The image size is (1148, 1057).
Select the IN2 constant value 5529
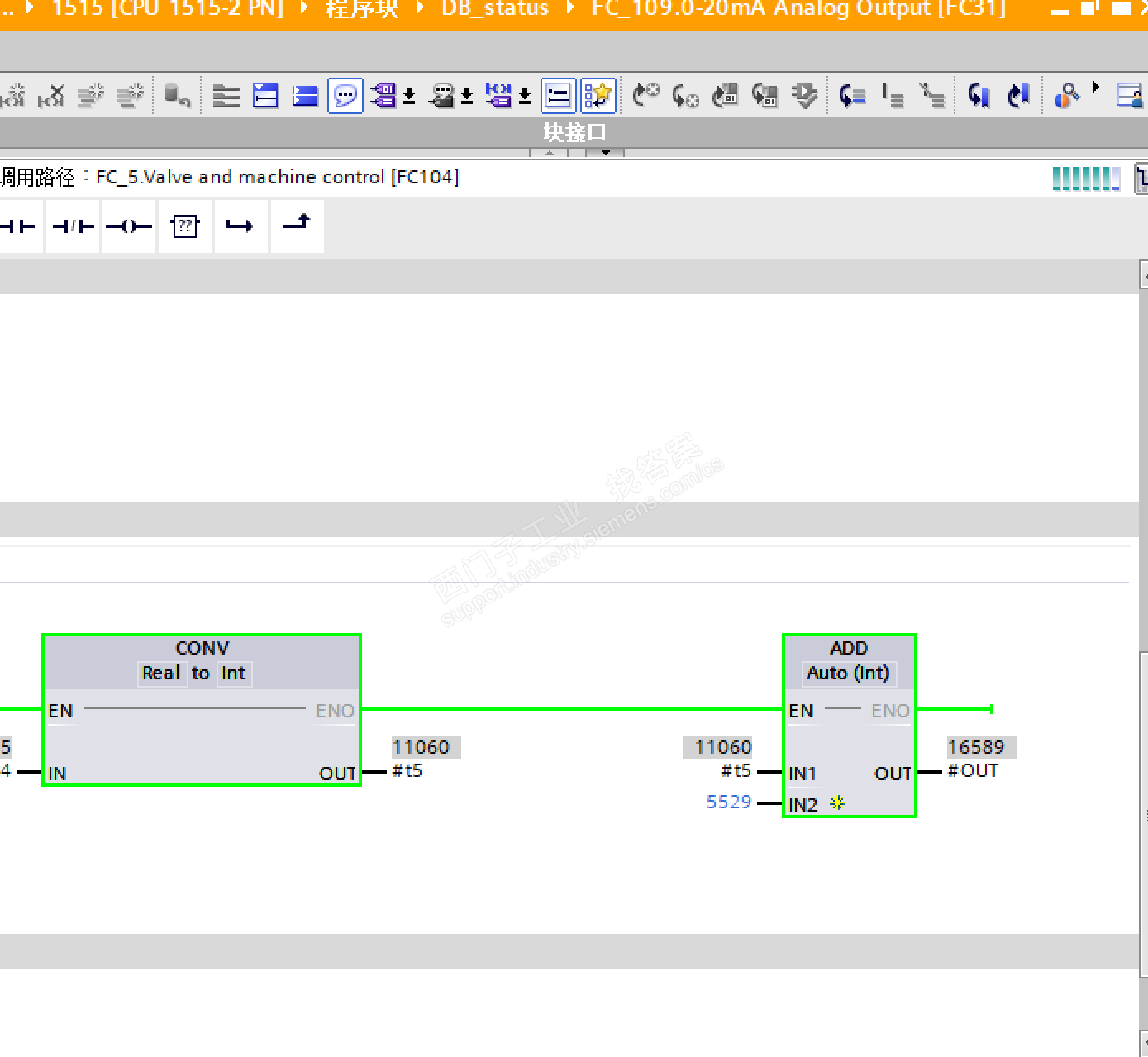coord(729,802)
